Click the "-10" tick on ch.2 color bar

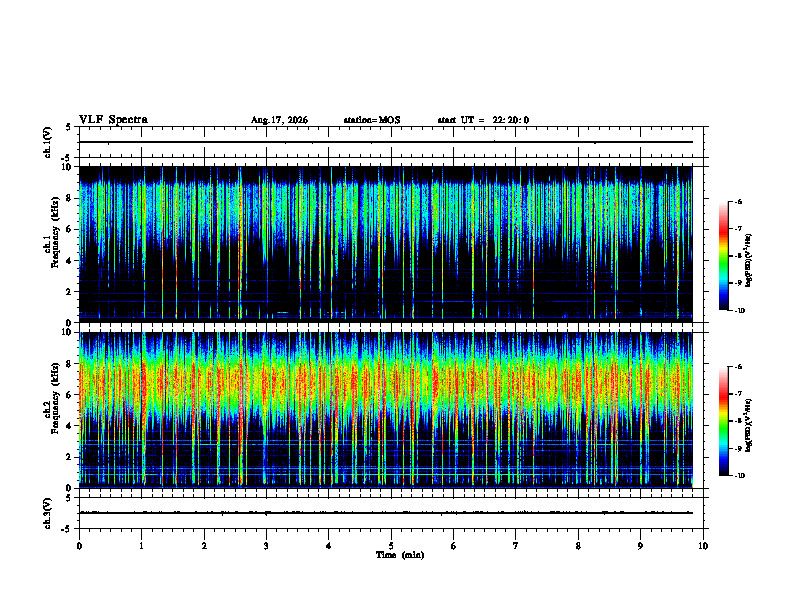(x=739, y=476)
